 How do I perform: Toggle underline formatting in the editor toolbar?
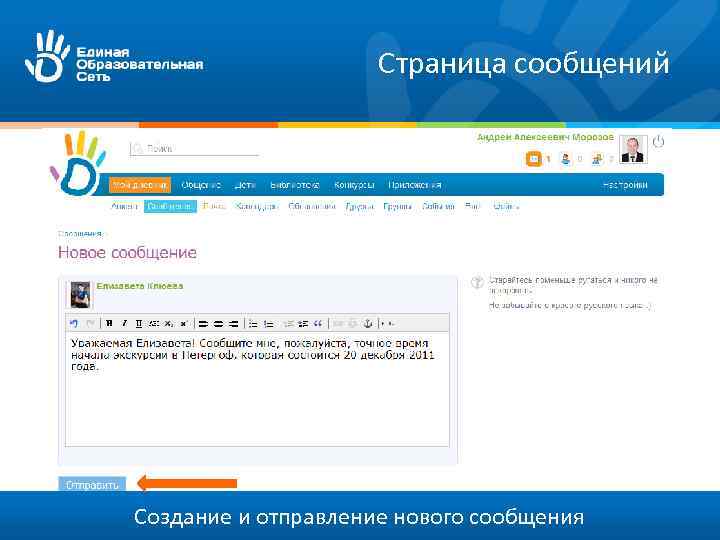(139, 324)
